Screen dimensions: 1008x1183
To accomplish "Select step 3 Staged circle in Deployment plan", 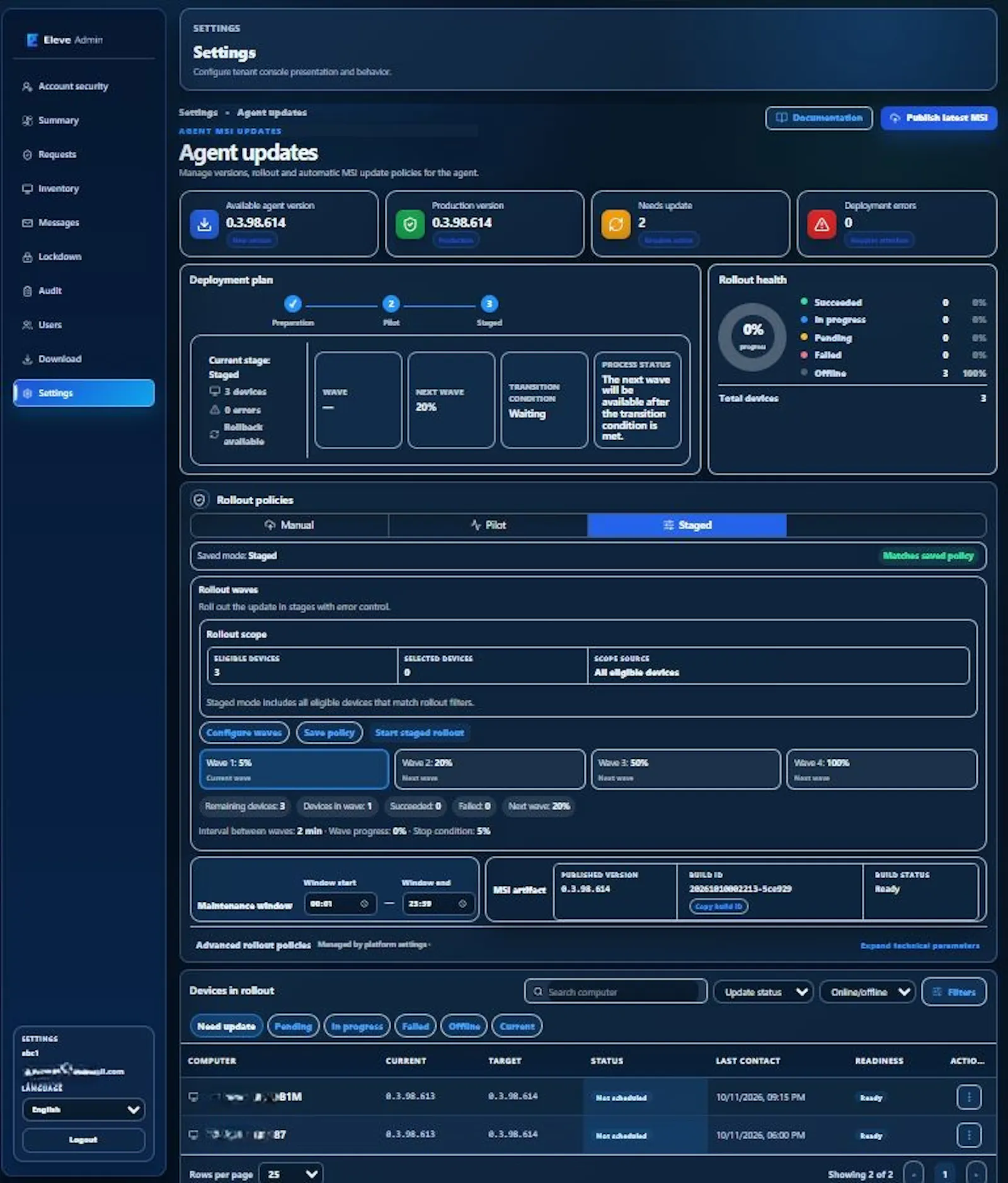I will [490, 304].
